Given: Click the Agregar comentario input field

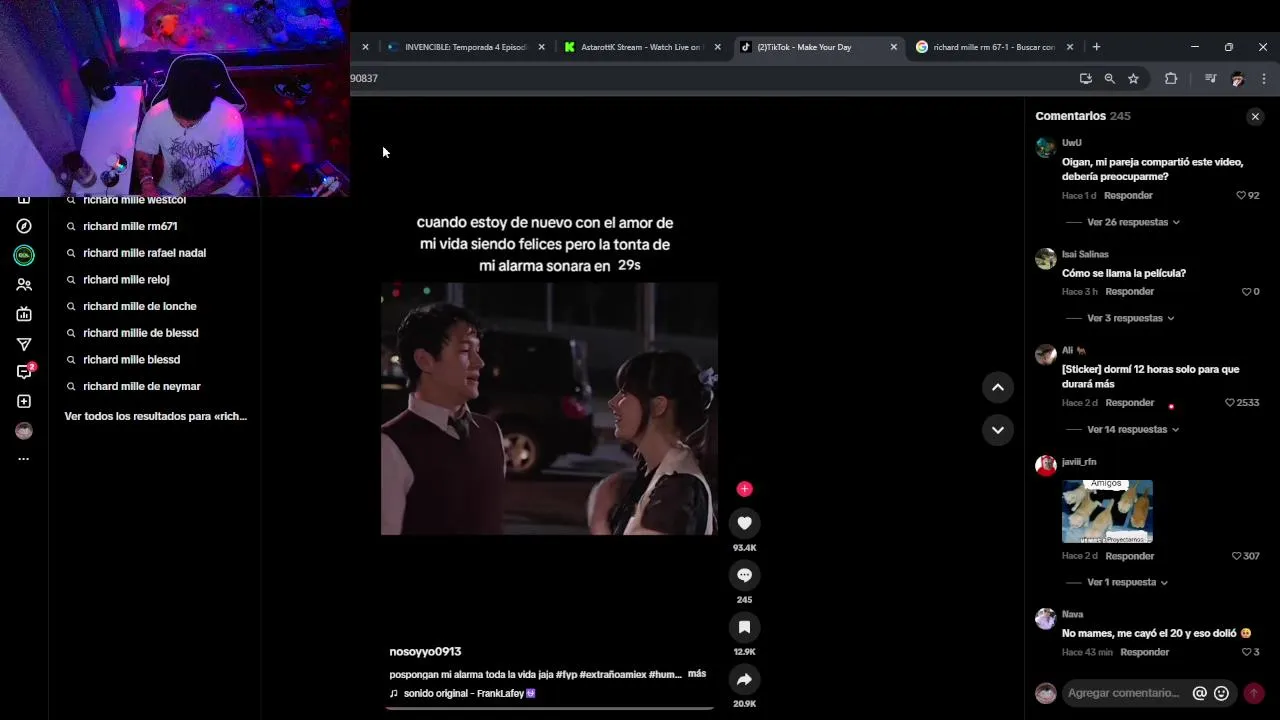Looking at the screenshot, I should click(x=1124, y=693).
